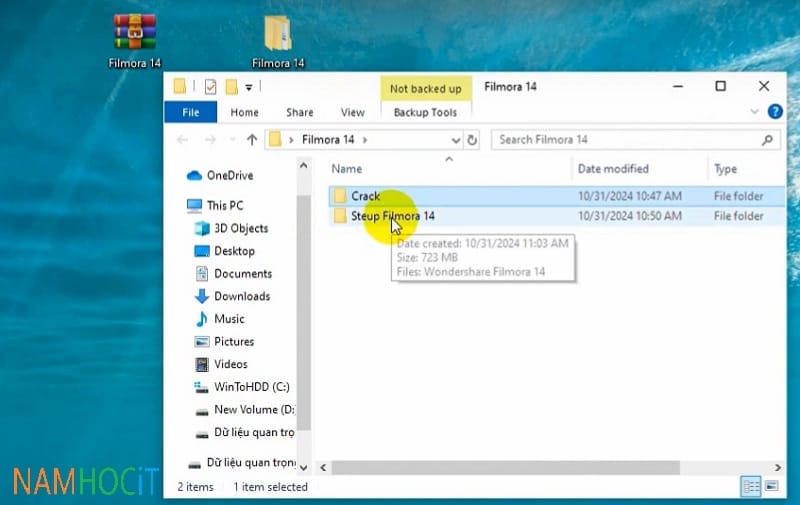Image resolution: width=800 pixels, height=505 pixels.
Task: Click the 10/31/2024 10:50 AM date cell
Action: pyautogui.click(x=630, y=216)
